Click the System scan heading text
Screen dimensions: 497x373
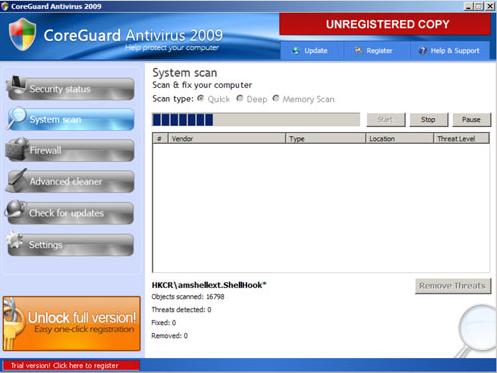pyautogui.click(x=185, y=73)
